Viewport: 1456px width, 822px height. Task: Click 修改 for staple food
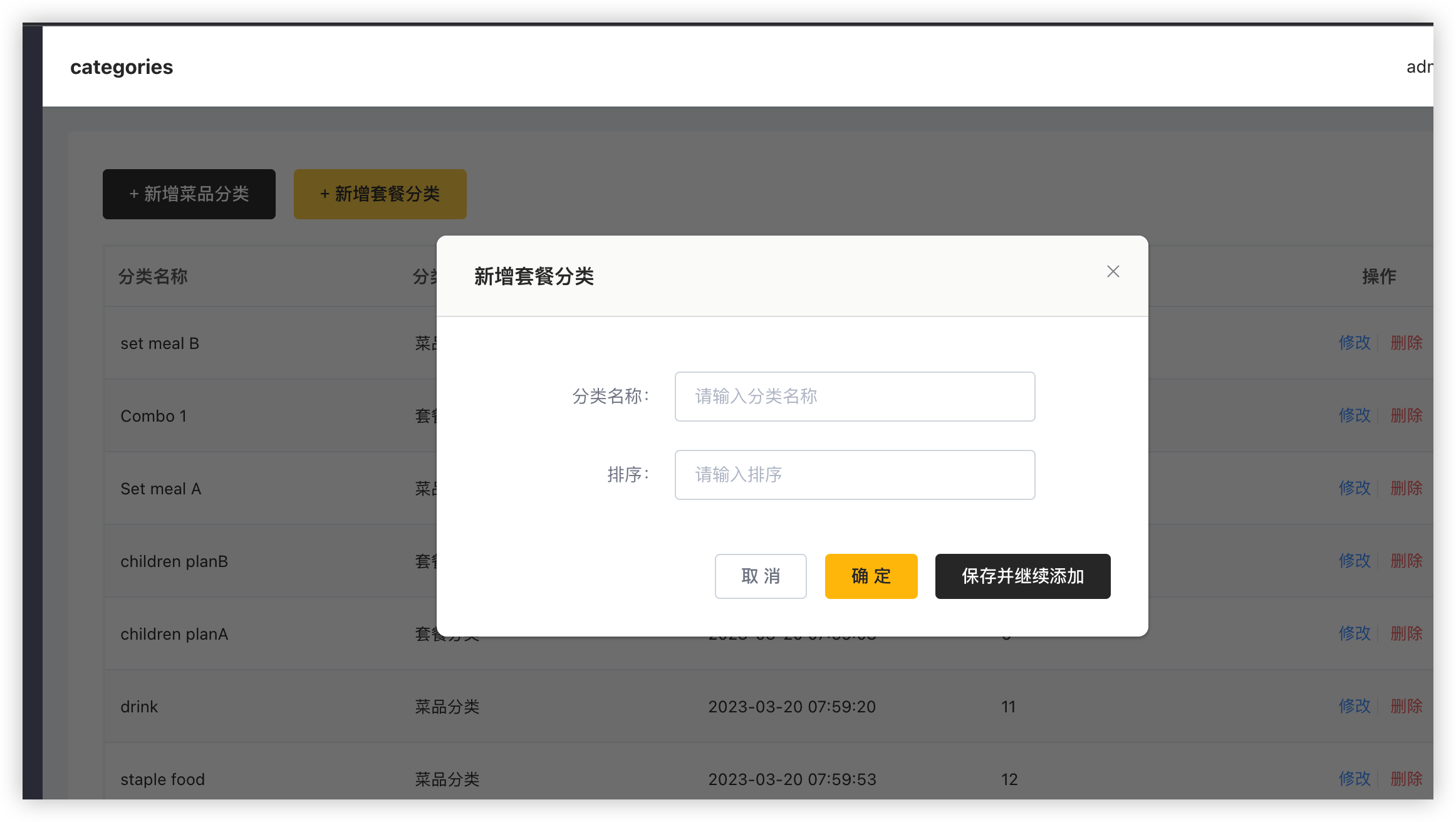1355,779
